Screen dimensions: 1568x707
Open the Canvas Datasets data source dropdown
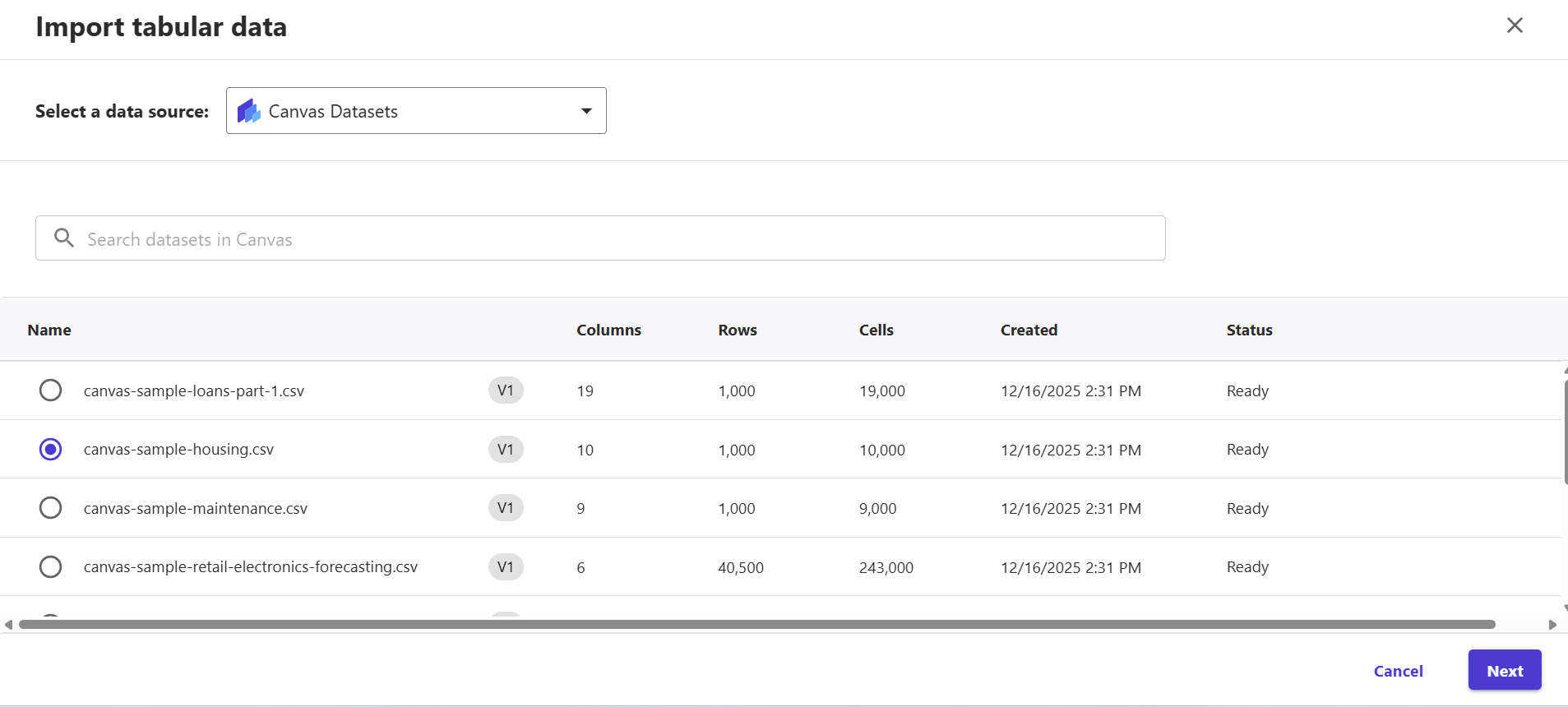pos(416,111)
